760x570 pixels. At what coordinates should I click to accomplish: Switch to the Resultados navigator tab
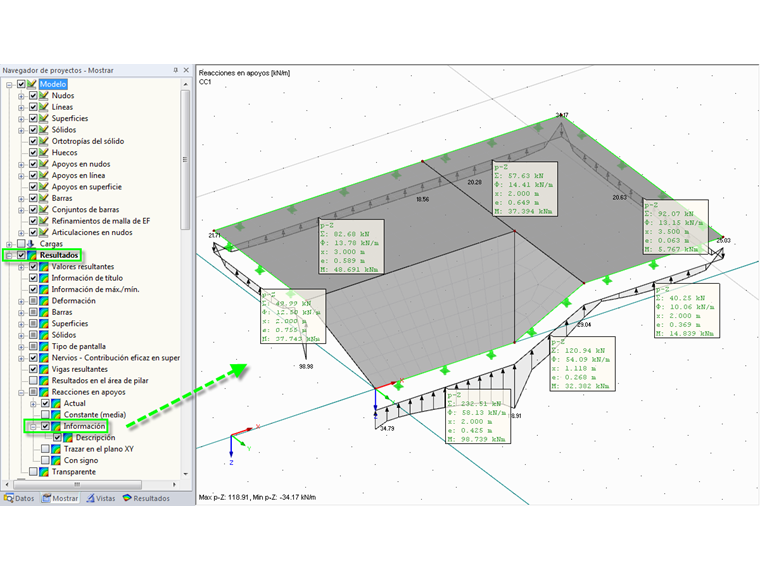146,498
